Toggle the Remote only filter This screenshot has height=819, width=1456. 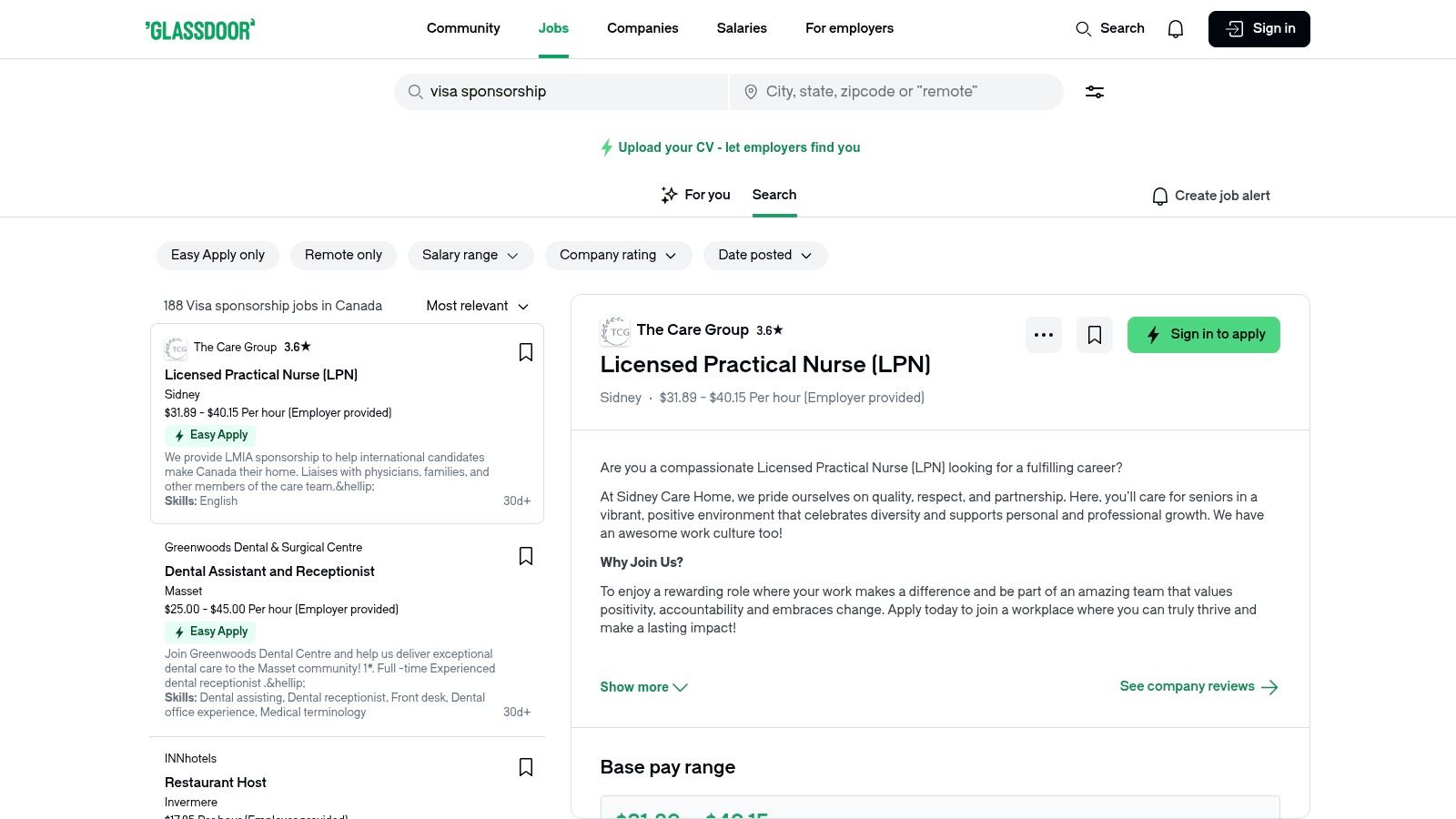click(x=343, y=256)
